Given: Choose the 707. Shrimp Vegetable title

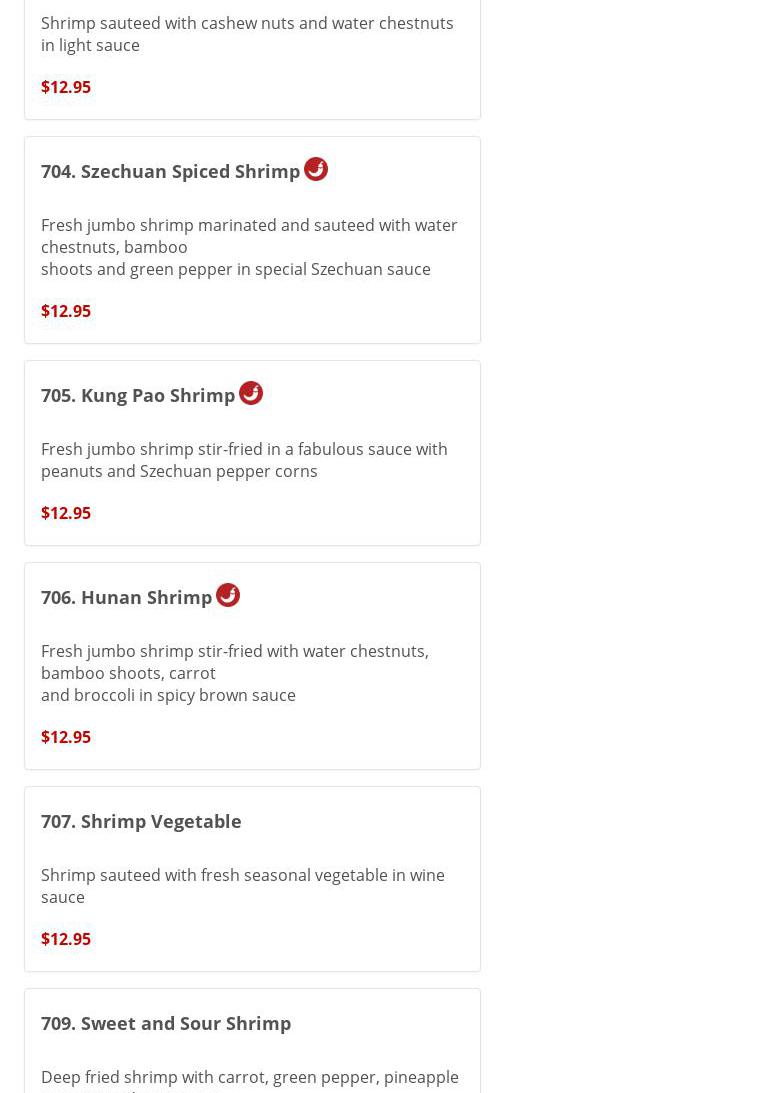Looking at the screenshot, I should coord(141,821).
